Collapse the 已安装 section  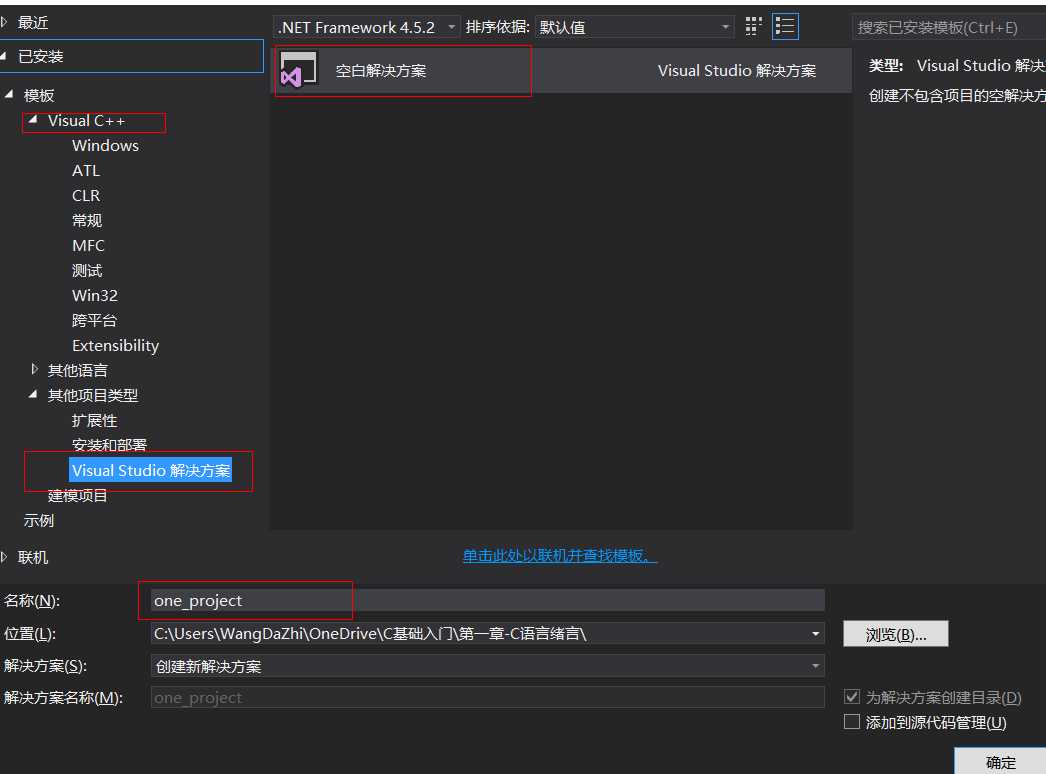coord(4,56)
